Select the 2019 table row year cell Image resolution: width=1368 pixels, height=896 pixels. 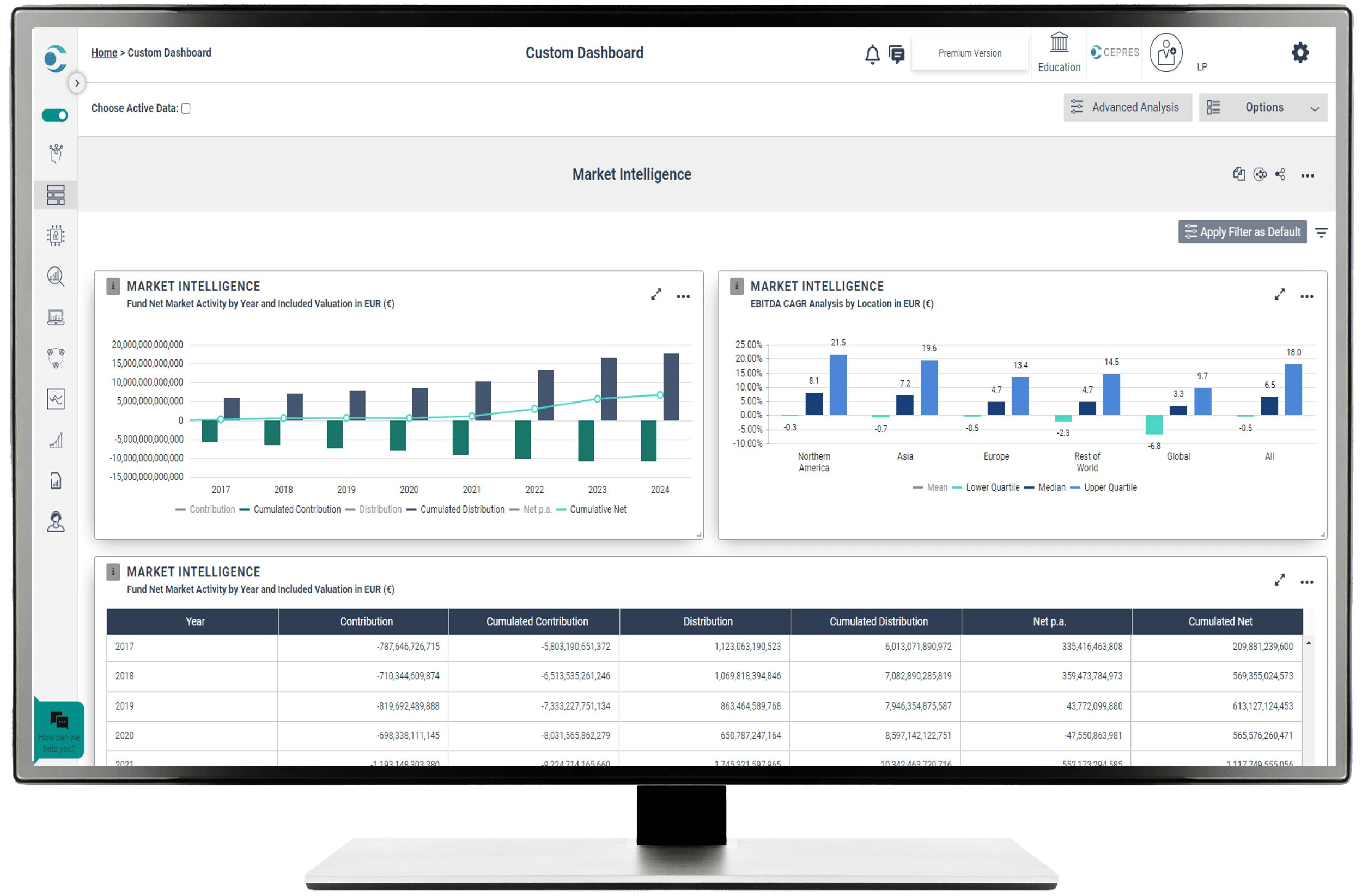point(192,706)
